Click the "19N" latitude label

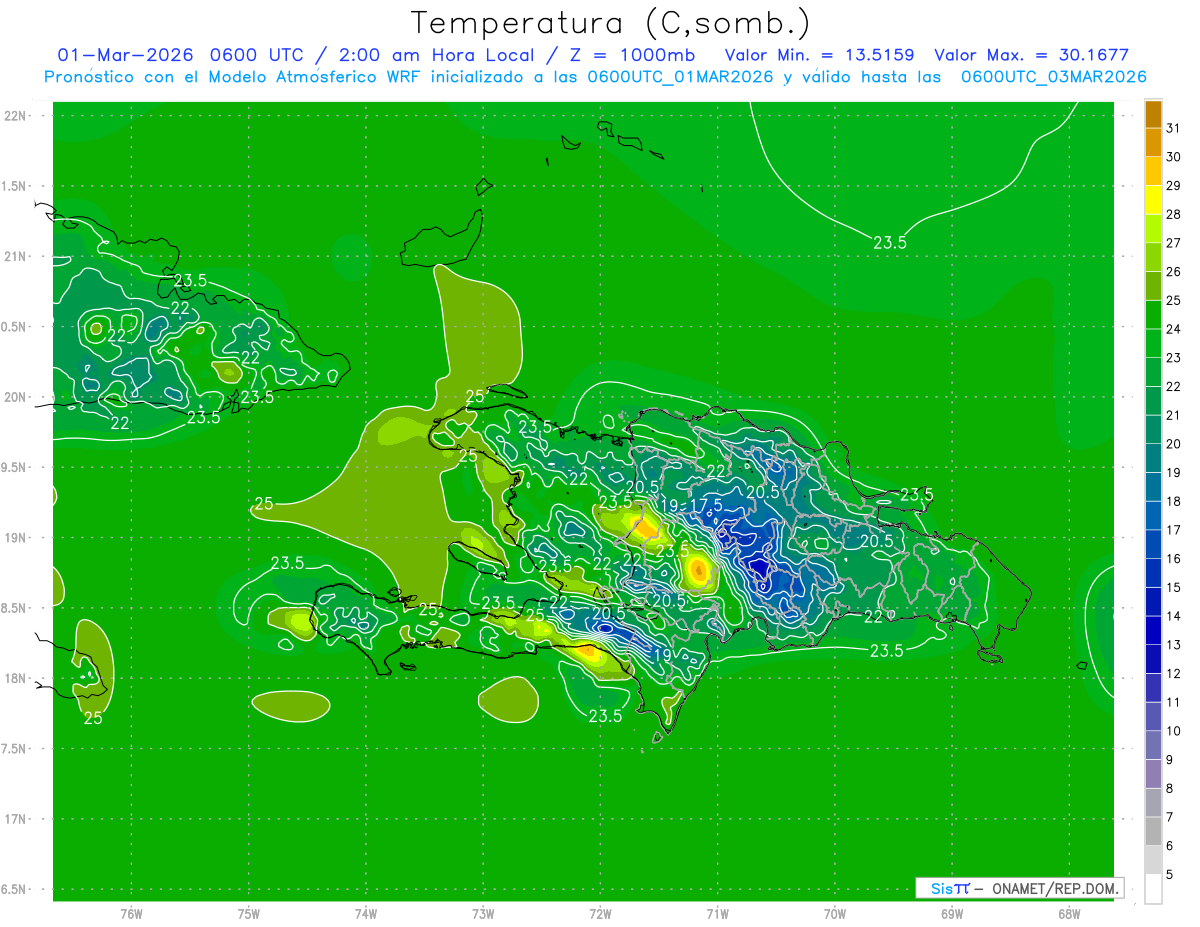[x=15, y=538]
